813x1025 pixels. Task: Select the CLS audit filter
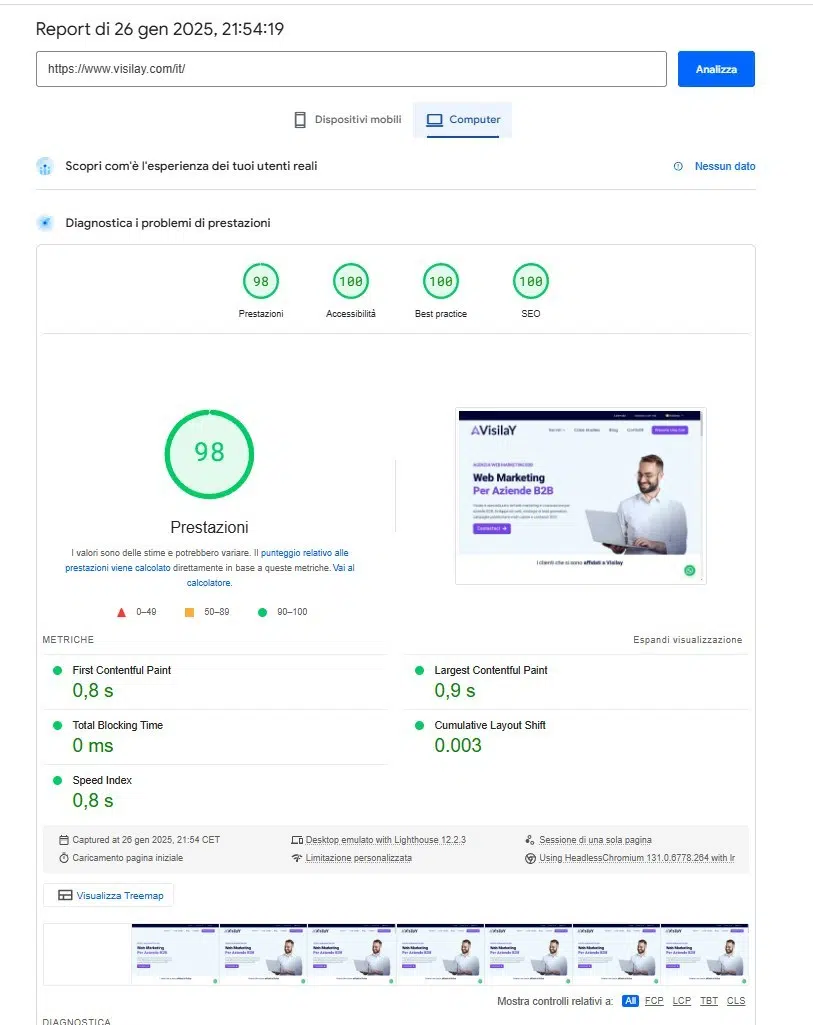[x=736, y=1001]
